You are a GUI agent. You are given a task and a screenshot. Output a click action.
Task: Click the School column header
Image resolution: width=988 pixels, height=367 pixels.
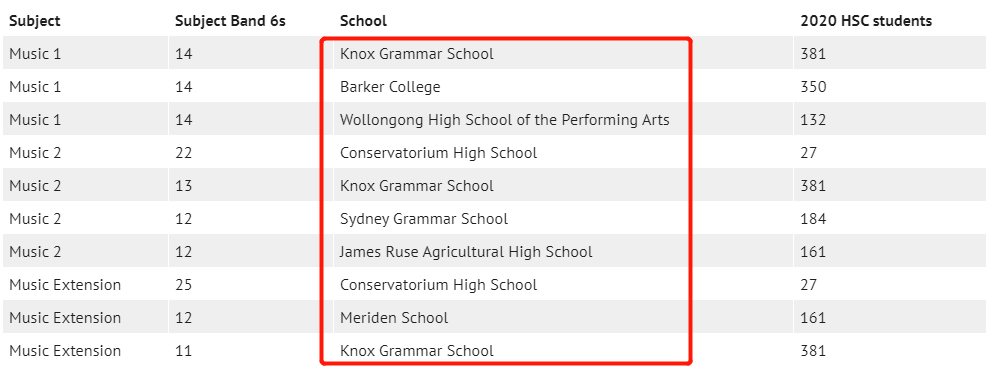[363, 21]
